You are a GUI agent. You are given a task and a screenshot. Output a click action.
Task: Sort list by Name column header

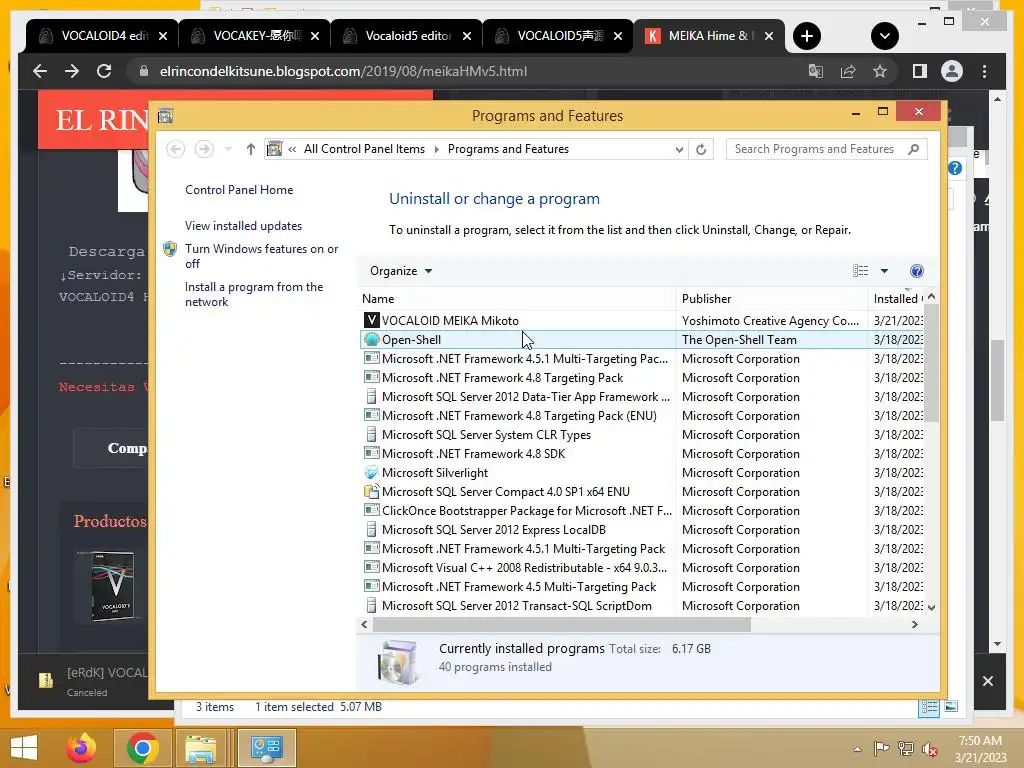(x=517, y=298)
